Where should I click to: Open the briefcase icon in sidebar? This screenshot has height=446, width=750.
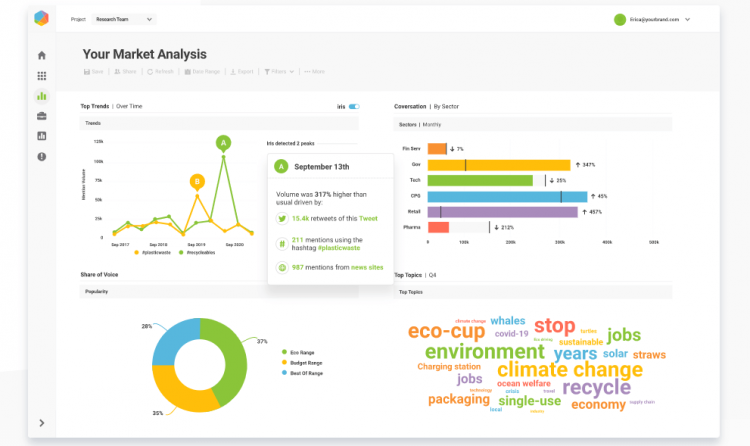[x=41, y=116]
